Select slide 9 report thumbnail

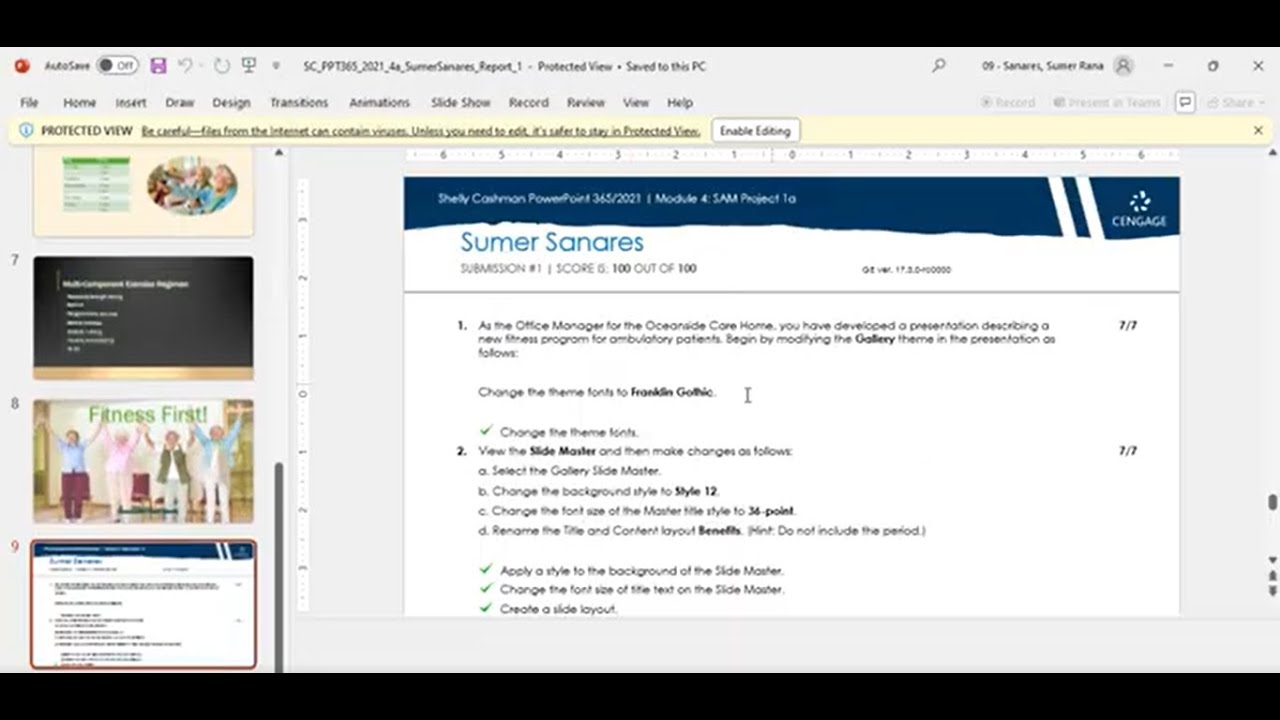click(x=143, y=605)
